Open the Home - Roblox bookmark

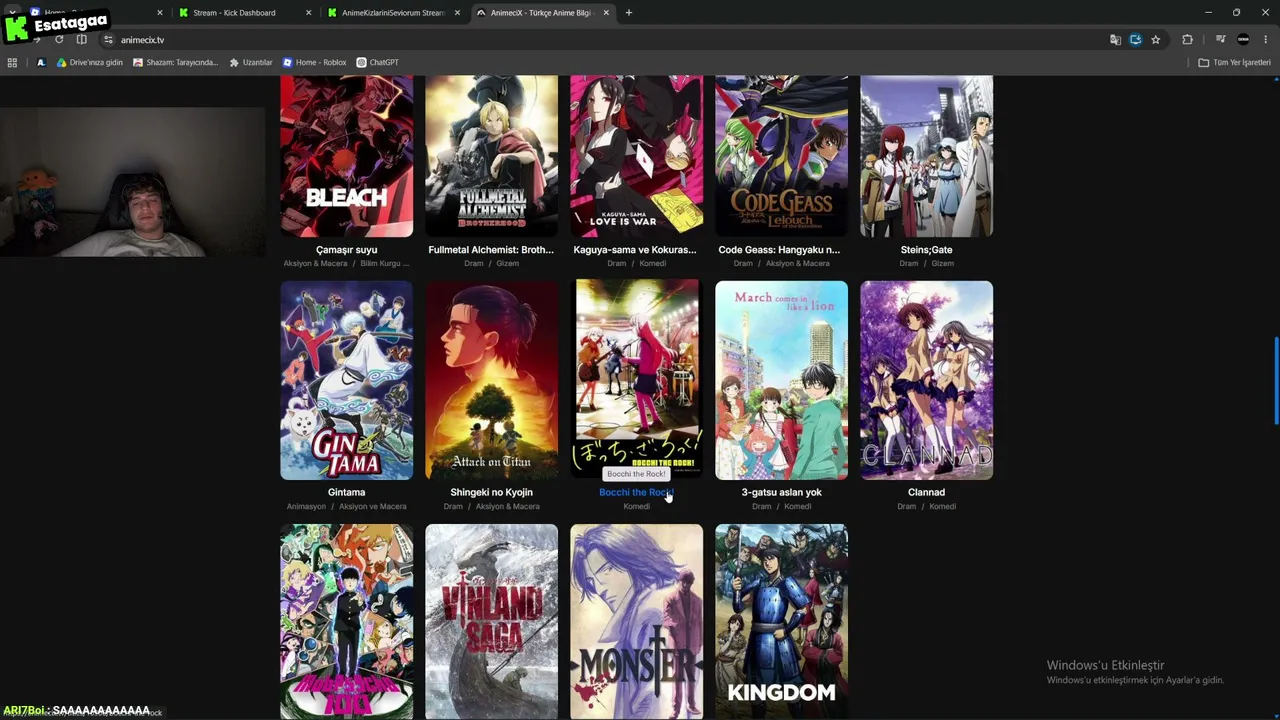click(315, 62)
